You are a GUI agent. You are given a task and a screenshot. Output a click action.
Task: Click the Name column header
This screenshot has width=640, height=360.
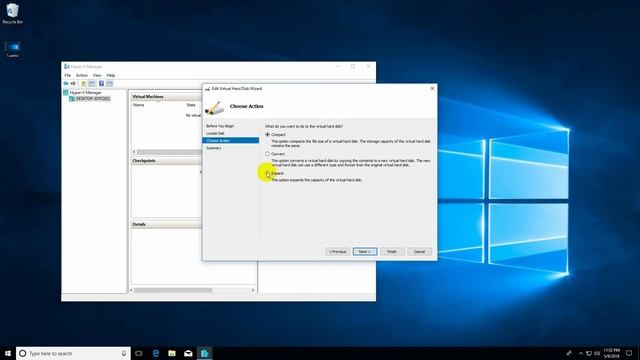pyautogui.click(x=138, y=105)
